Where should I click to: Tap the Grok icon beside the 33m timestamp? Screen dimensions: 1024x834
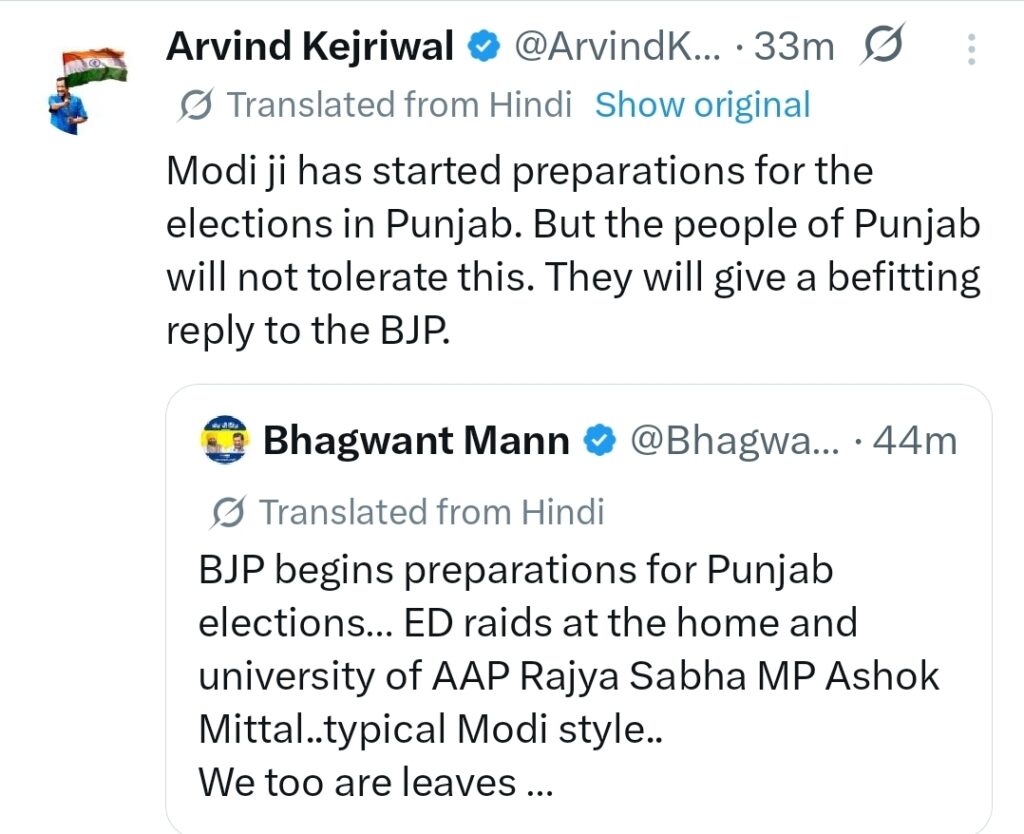pyautogui.click(x=881, y=46)
